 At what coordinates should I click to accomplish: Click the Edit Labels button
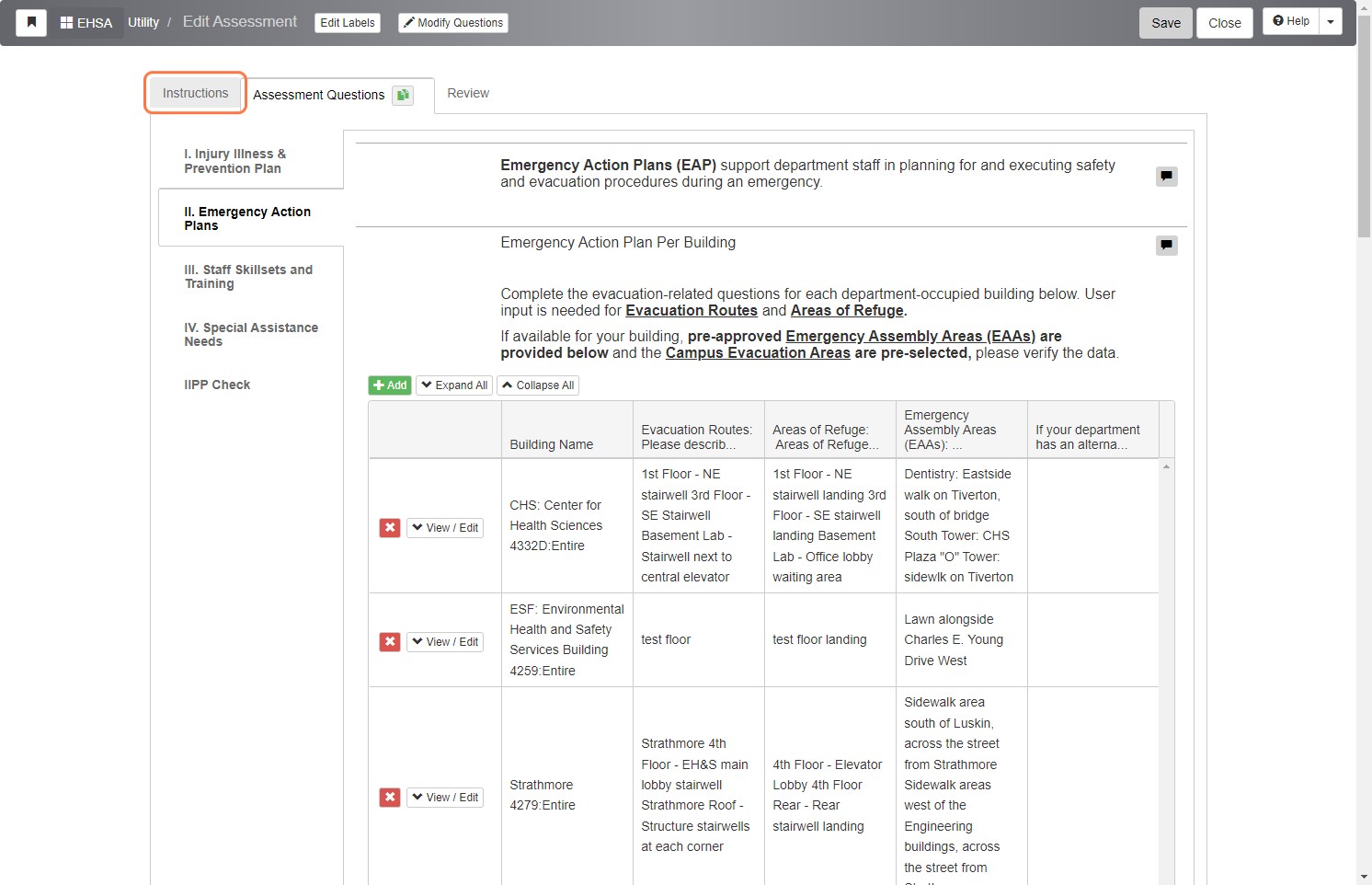[348, 23]
